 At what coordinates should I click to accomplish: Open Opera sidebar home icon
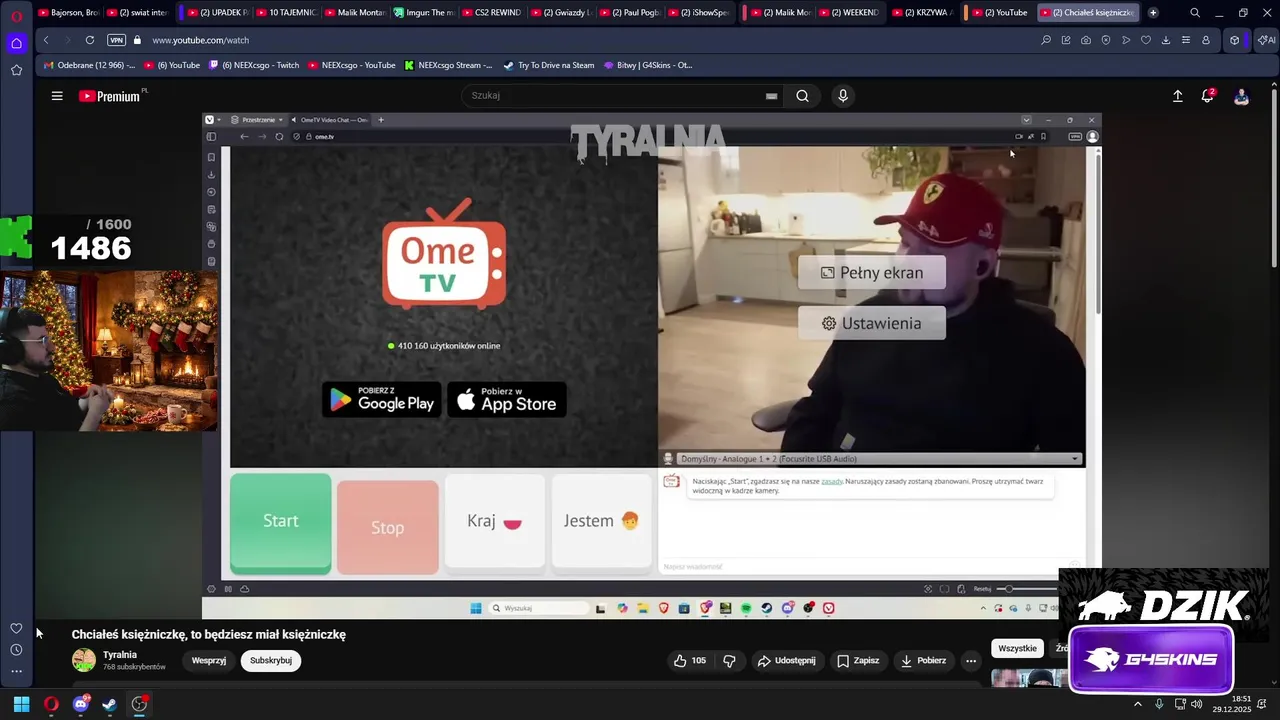16,43
